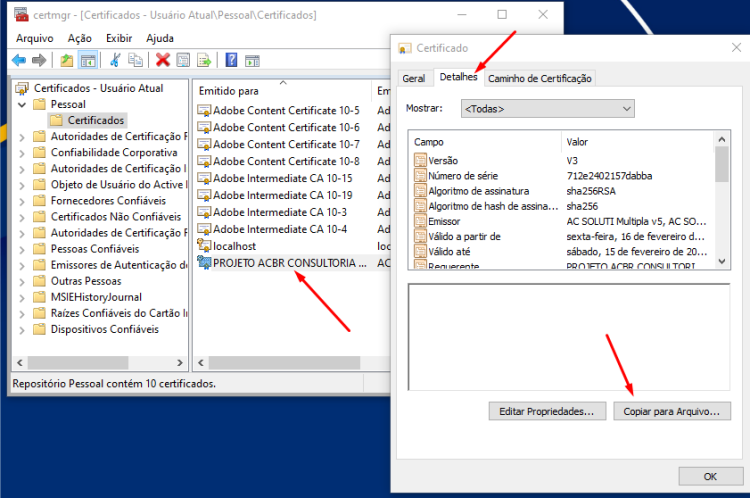Collapse the Pessoal tree node
This screenshot has height=498, width=750.
click(x=22, y=104)
